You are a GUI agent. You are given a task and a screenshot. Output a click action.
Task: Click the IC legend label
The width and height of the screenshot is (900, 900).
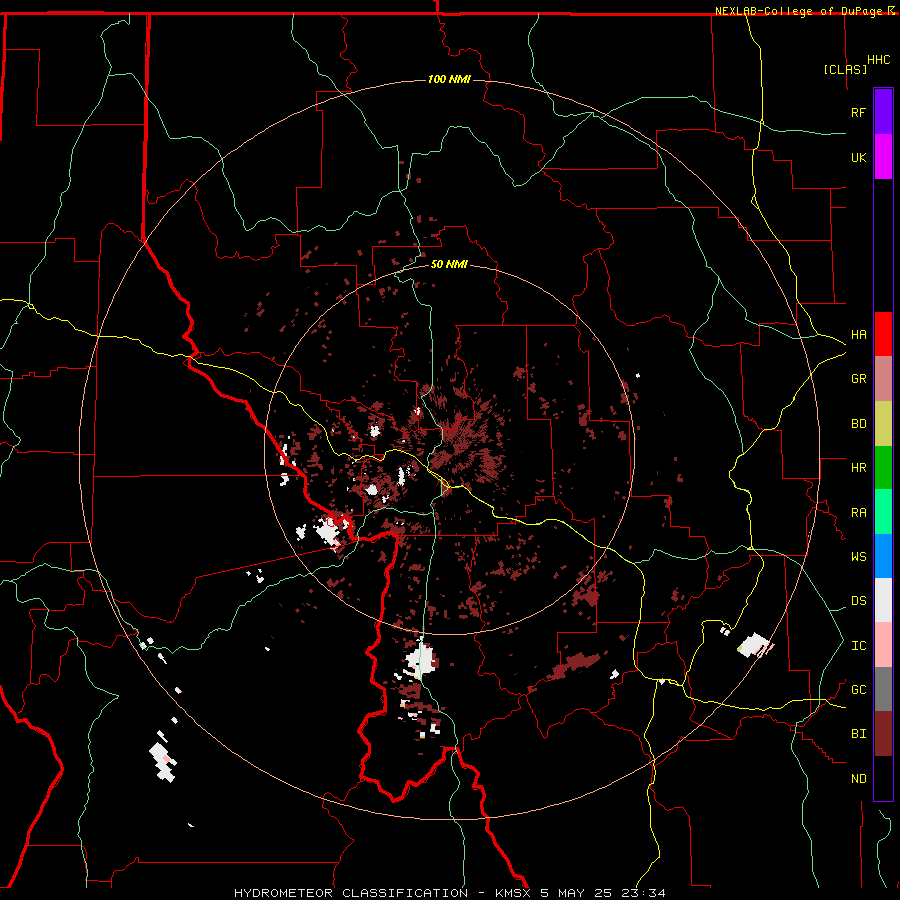[858, 646]
